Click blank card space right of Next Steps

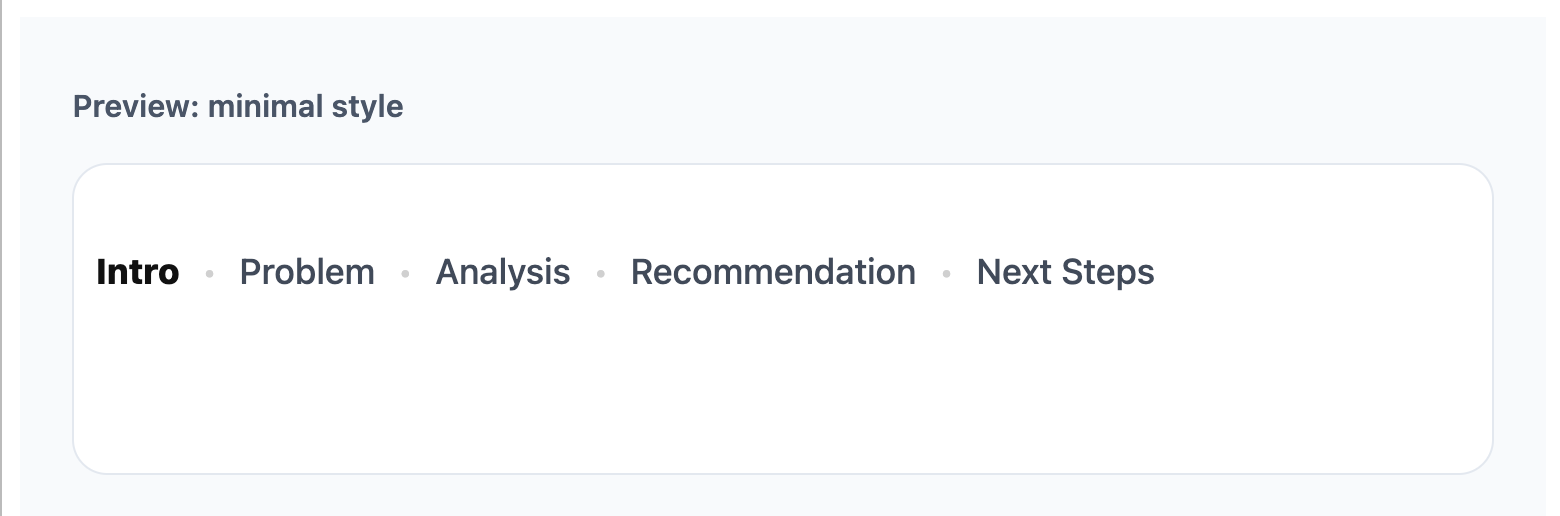click(1320, 272)
